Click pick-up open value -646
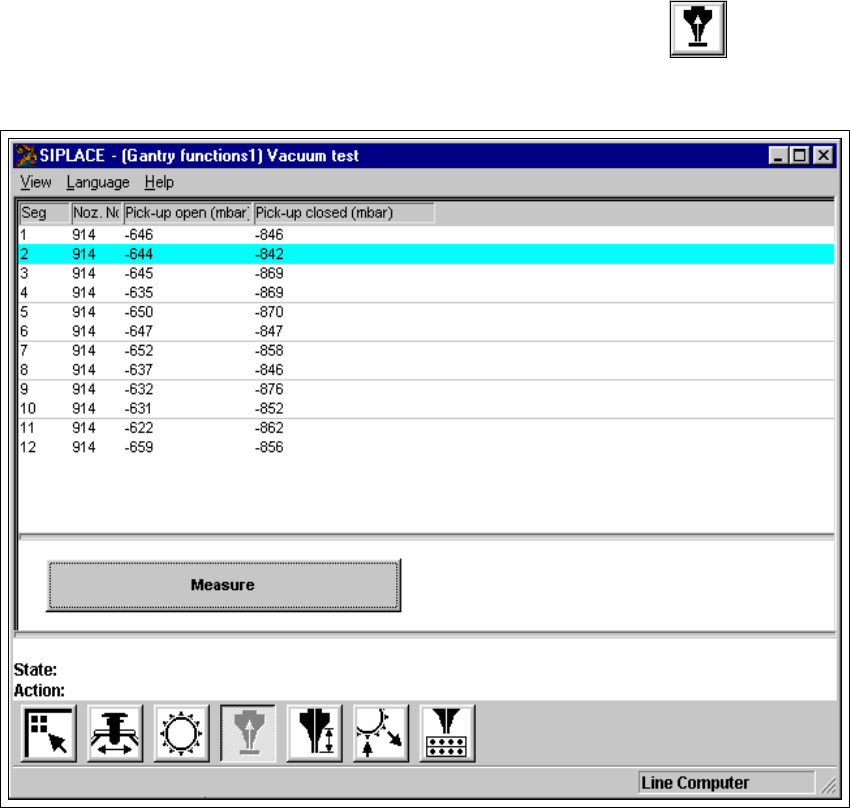 click(x=139, y=235)
